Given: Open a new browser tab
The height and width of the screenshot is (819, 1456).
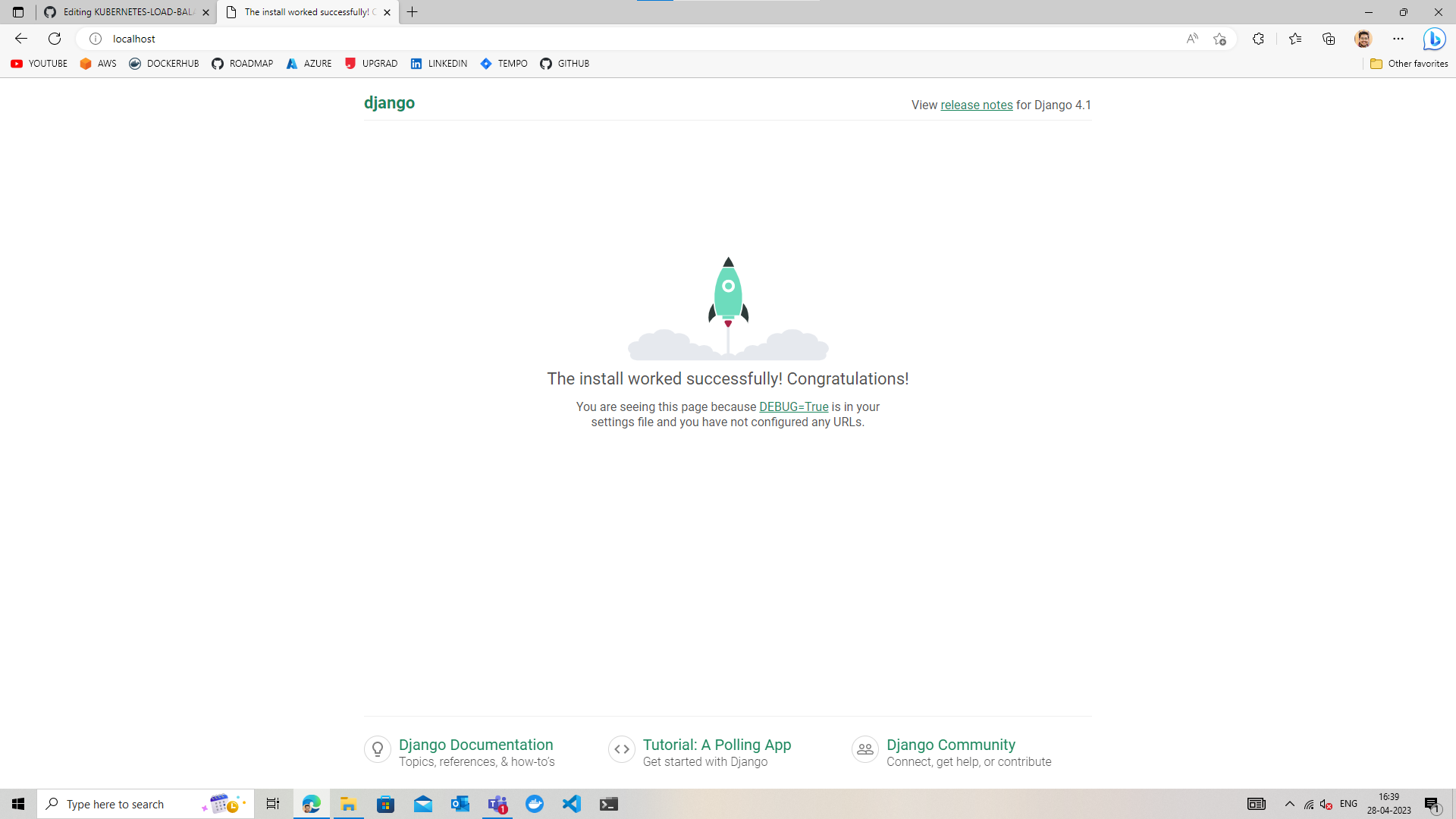Looking at the screenshot, I should (x=413, y=12).
